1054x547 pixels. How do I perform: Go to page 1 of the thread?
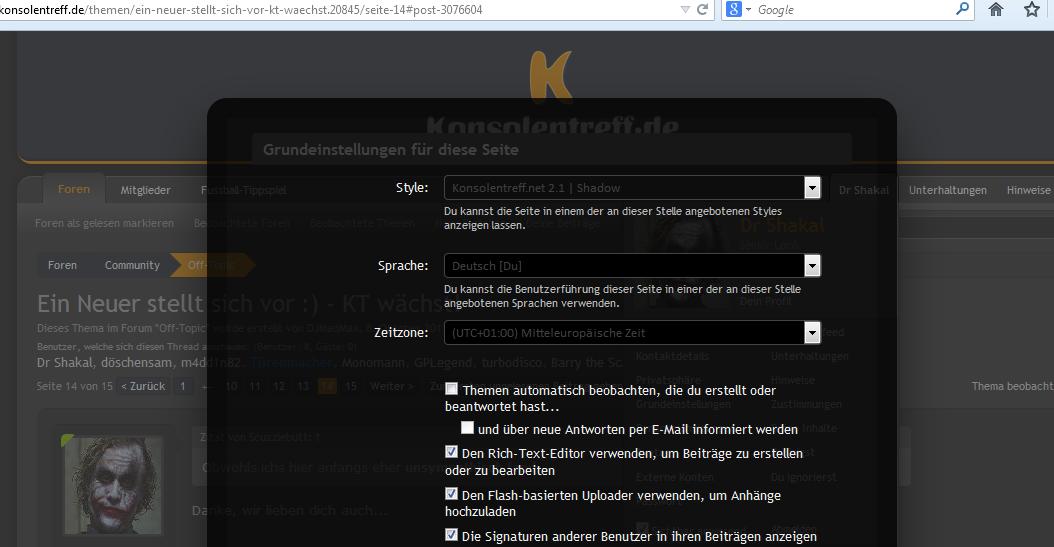[x=182, y=386]
